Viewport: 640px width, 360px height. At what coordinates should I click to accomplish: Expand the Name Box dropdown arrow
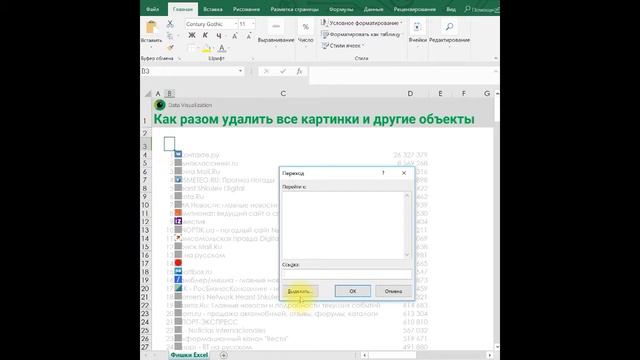(240, 71)
